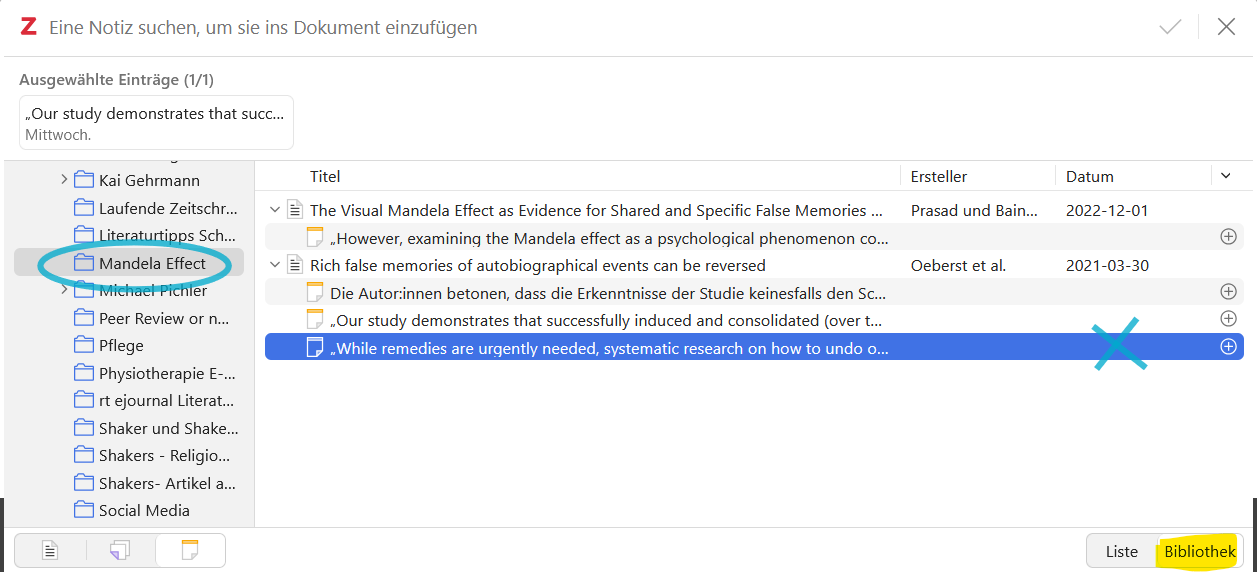Accept the dialog with the checkmark icon

[x=1170, y=27]
